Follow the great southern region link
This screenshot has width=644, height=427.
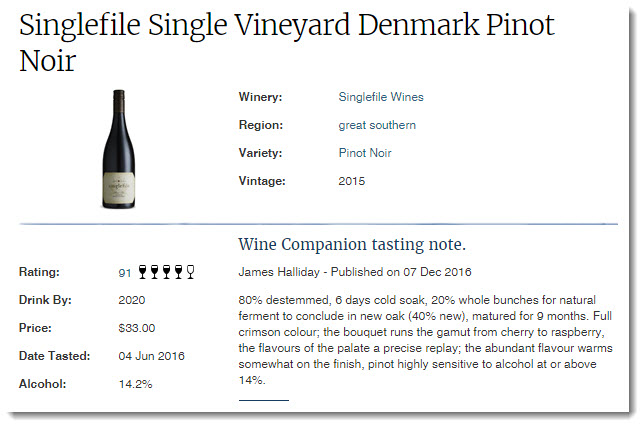tap(377, 125)
